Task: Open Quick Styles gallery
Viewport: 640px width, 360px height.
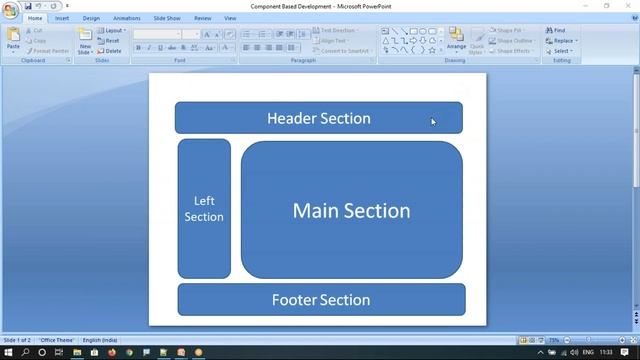Action: [476, 41]
